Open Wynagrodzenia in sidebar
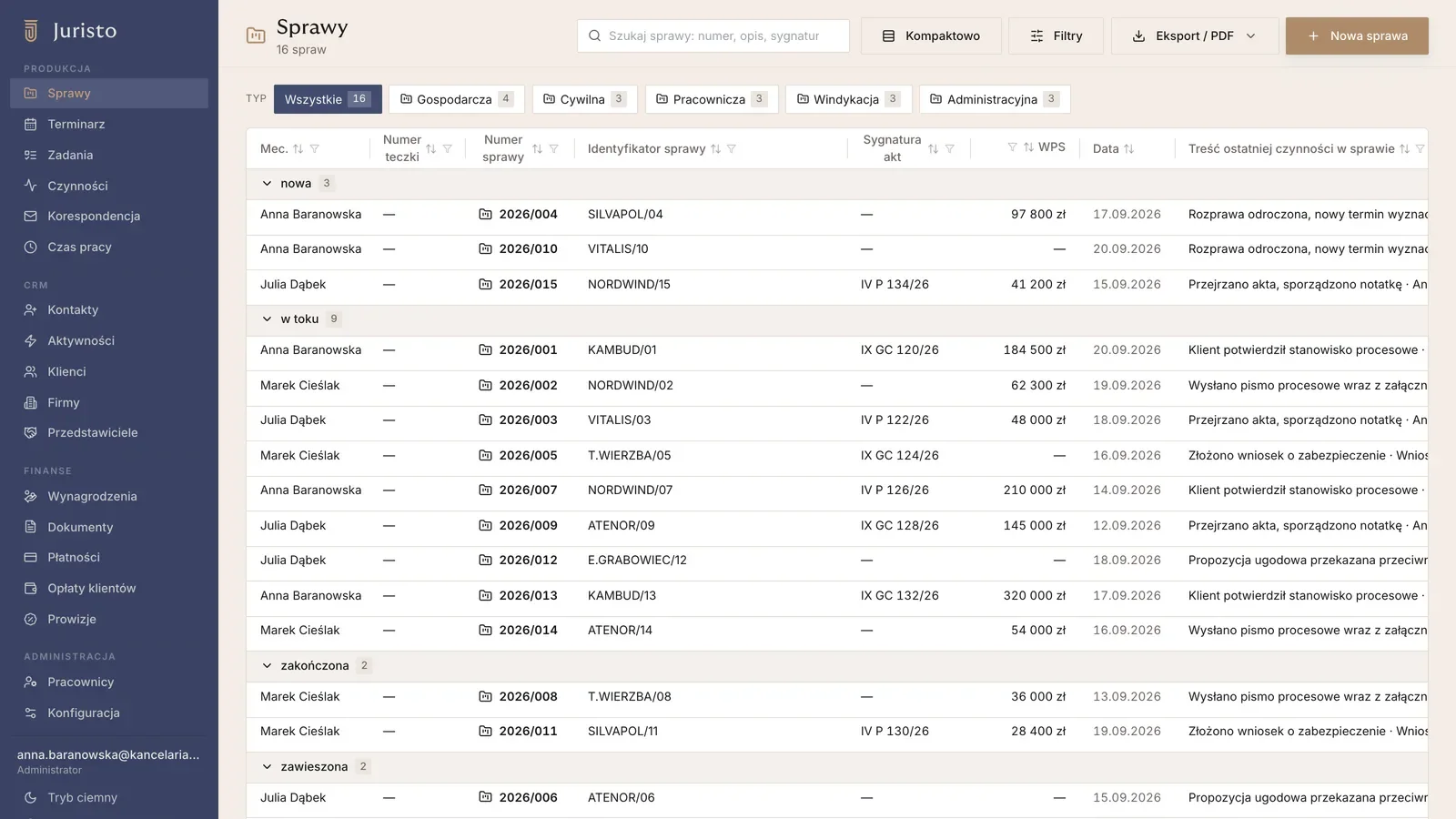This screenshot has height=819, width=1456. point(109,496)
